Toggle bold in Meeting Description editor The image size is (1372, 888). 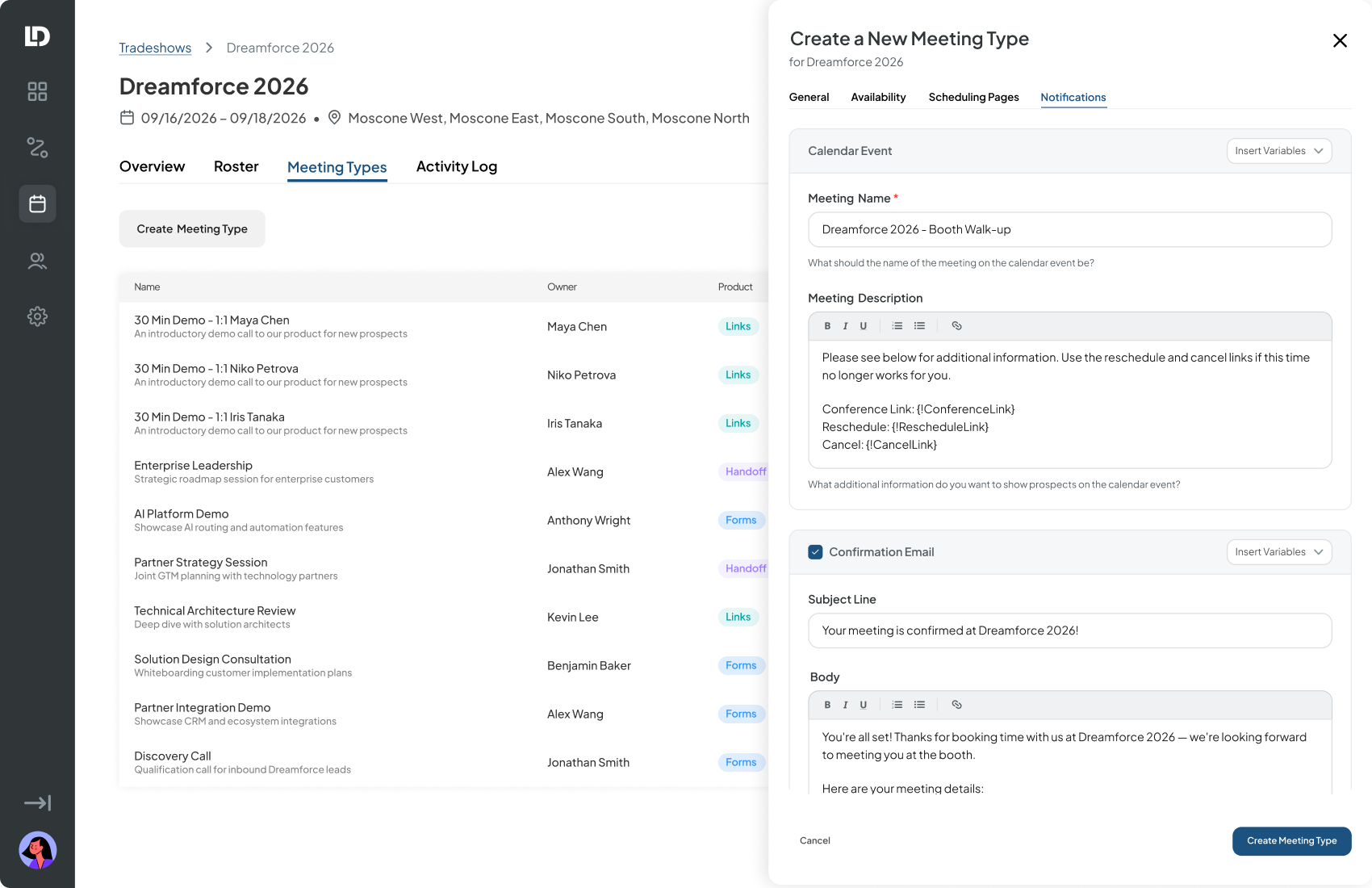[827, 326]
